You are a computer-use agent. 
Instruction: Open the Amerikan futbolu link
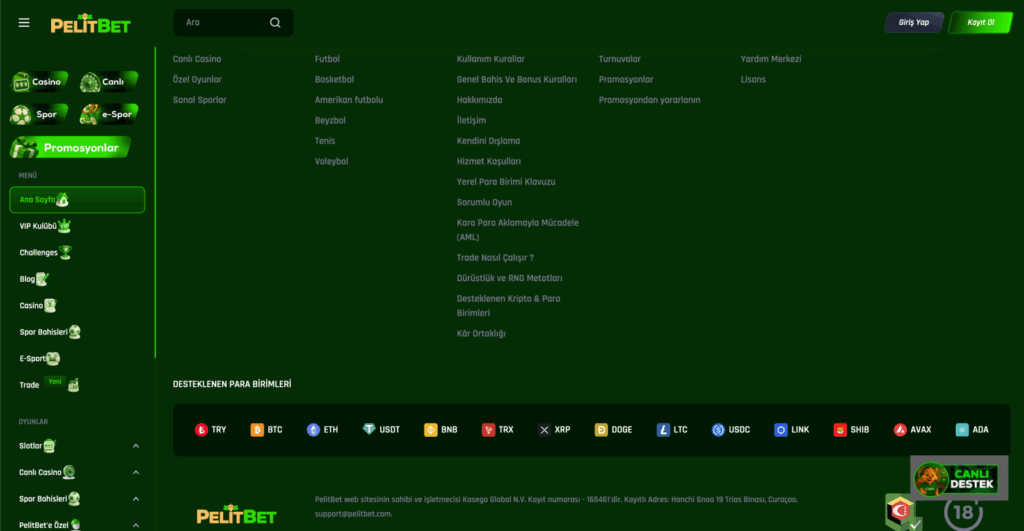pyautogui.click(x=349, y=100)
